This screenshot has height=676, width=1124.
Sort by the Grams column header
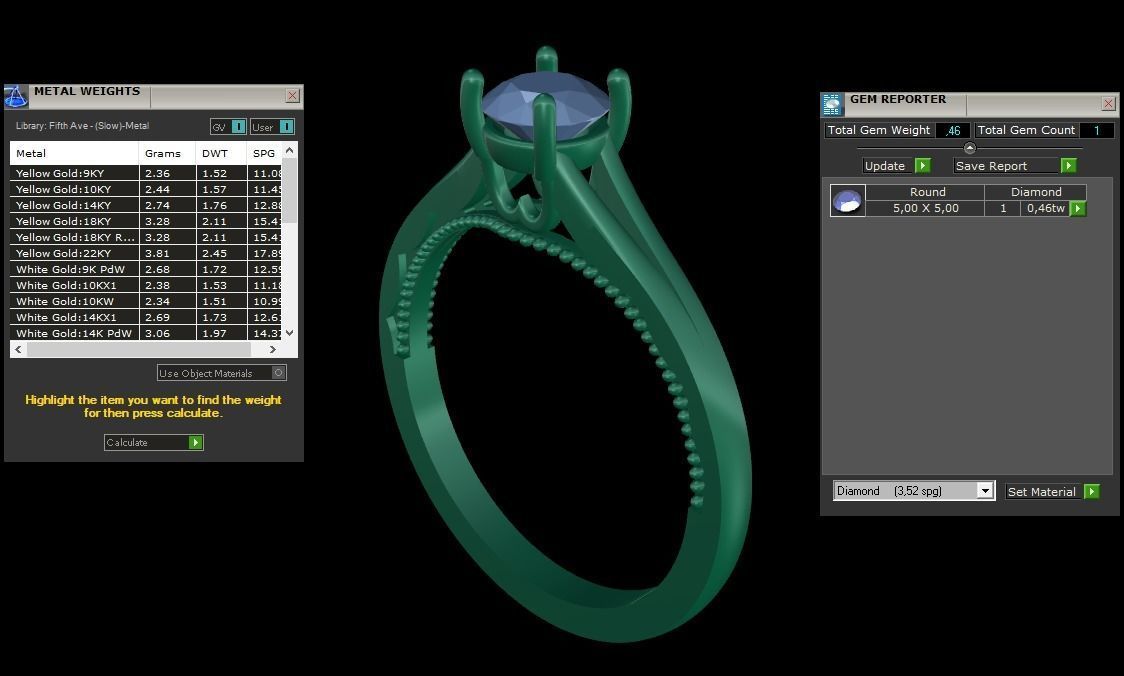coord(167,153)
